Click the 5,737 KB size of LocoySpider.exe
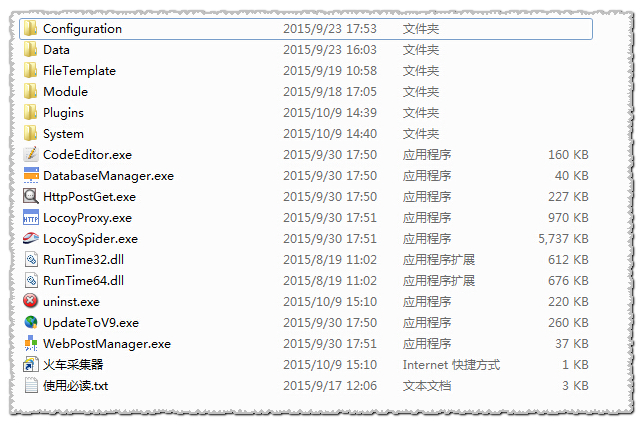The height and width of the screenshot is (424, 643). pos(563,239)
